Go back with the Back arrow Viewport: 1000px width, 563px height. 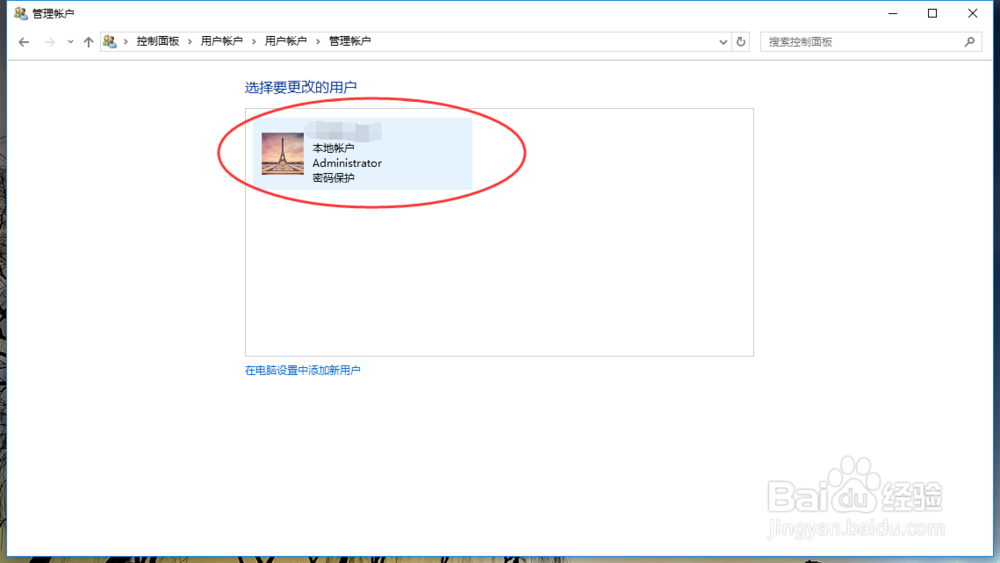pyautogui.click(x=24, y=42)
